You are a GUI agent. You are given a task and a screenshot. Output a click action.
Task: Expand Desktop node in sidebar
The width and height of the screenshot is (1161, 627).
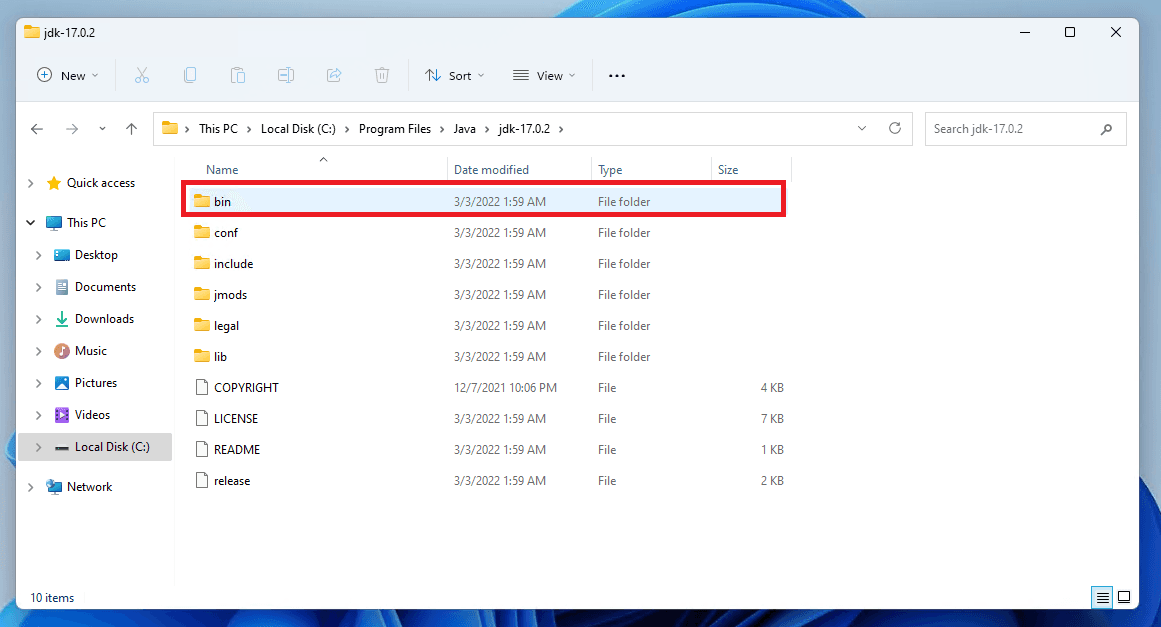point(39,255)
